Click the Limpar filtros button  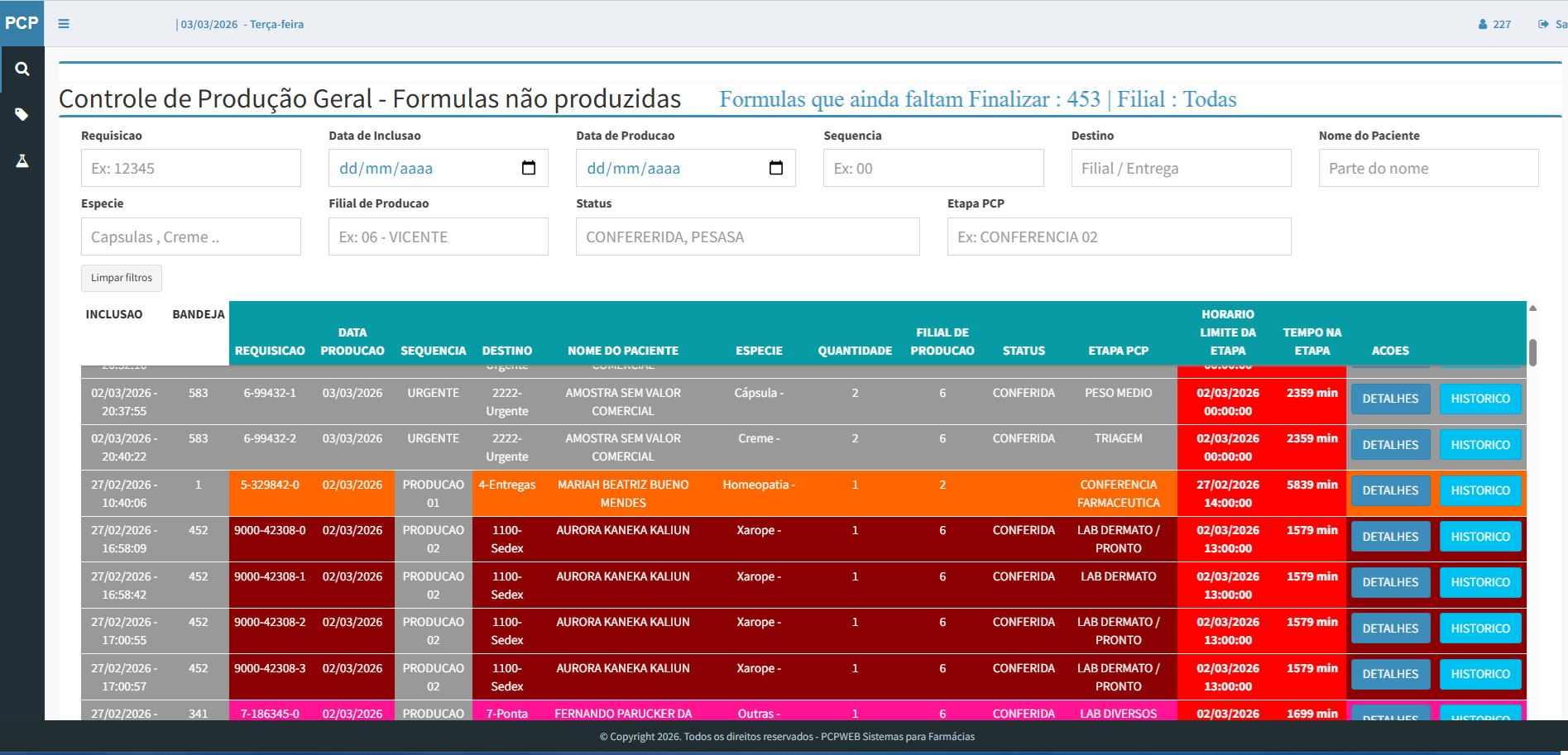pos(121,278)
